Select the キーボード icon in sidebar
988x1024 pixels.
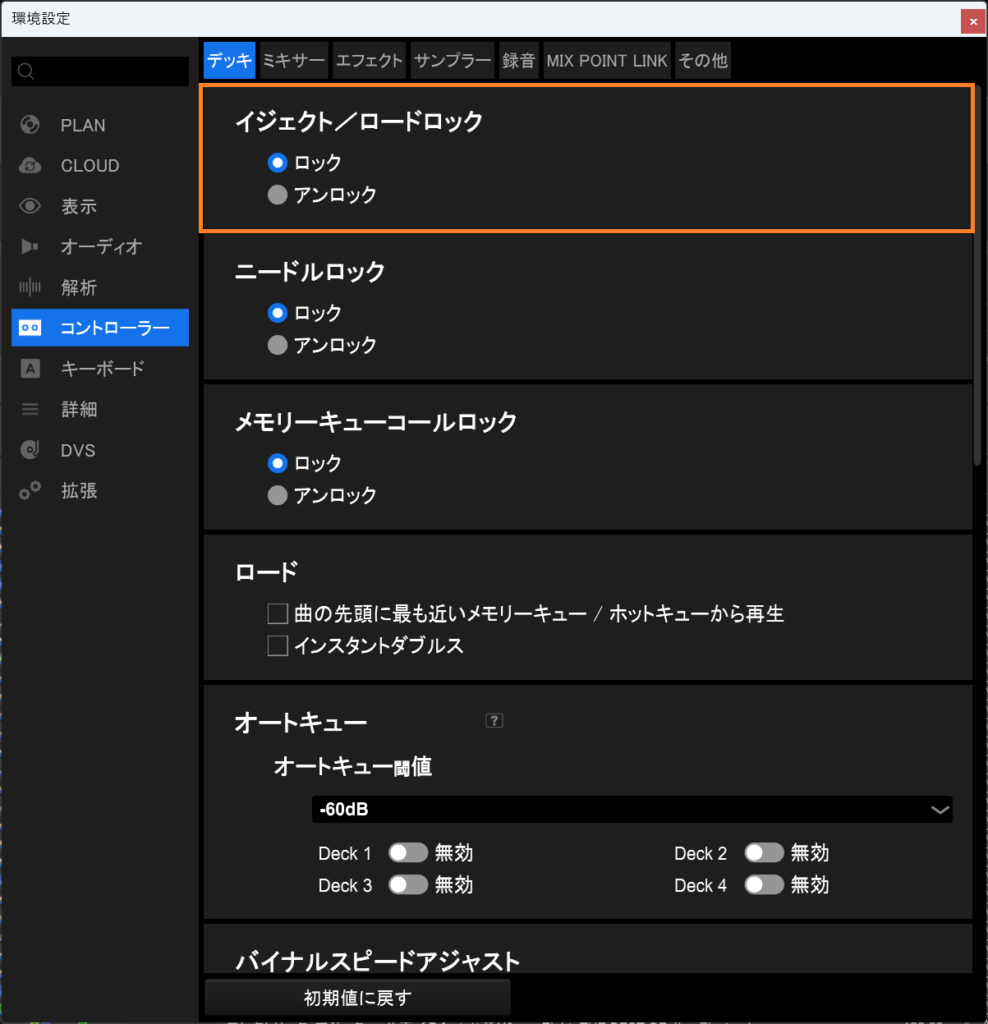[x=30, y=369]
